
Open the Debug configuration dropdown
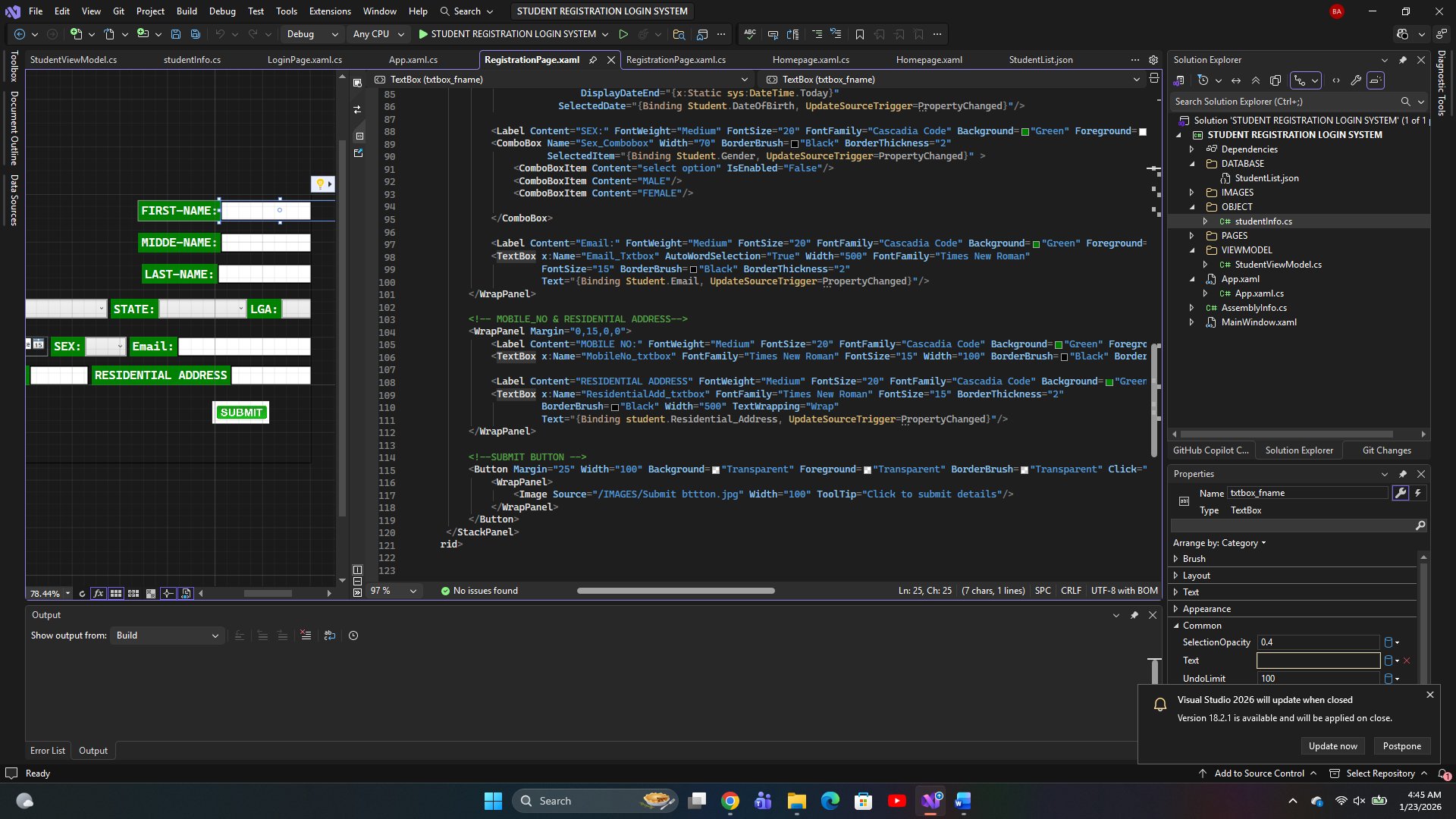click(x=312, y=34)
